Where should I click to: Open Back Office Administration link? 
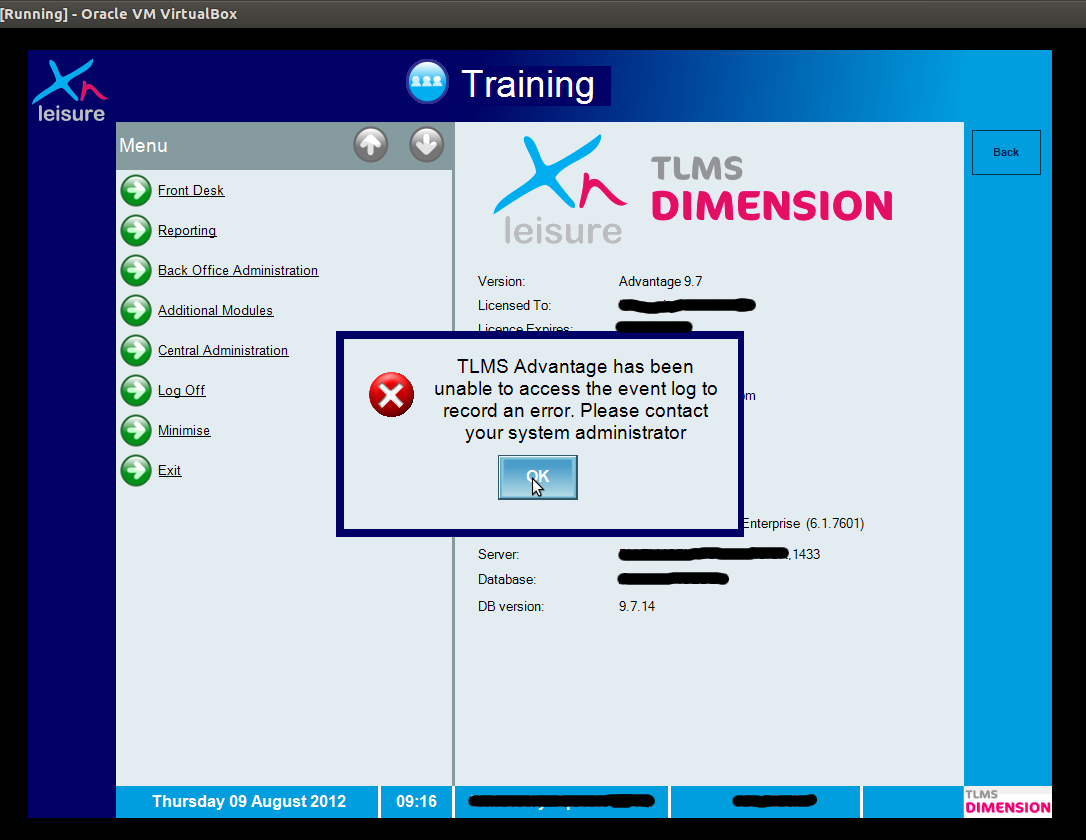(x=238, y=271)
